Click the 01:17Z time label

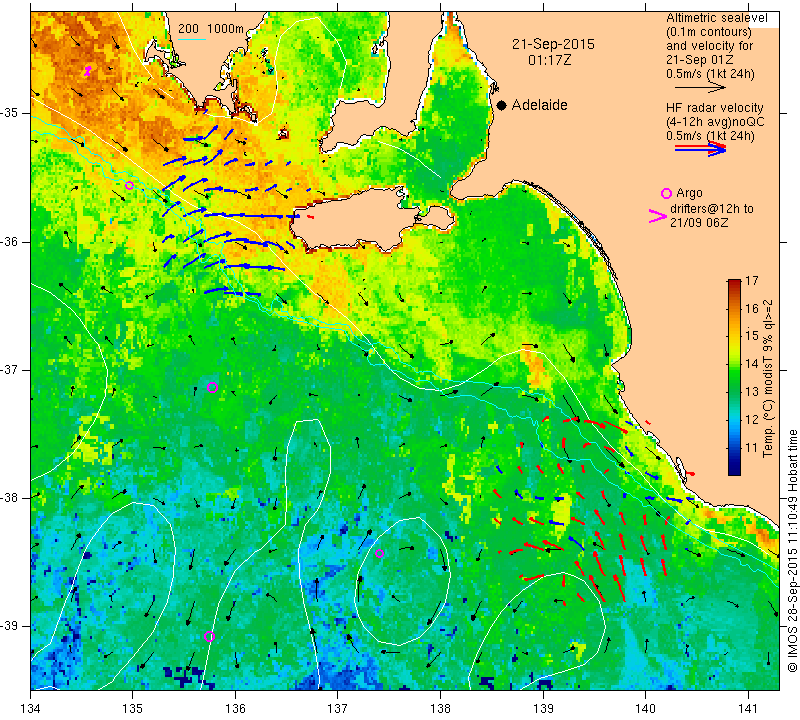(x=549, y=60)
